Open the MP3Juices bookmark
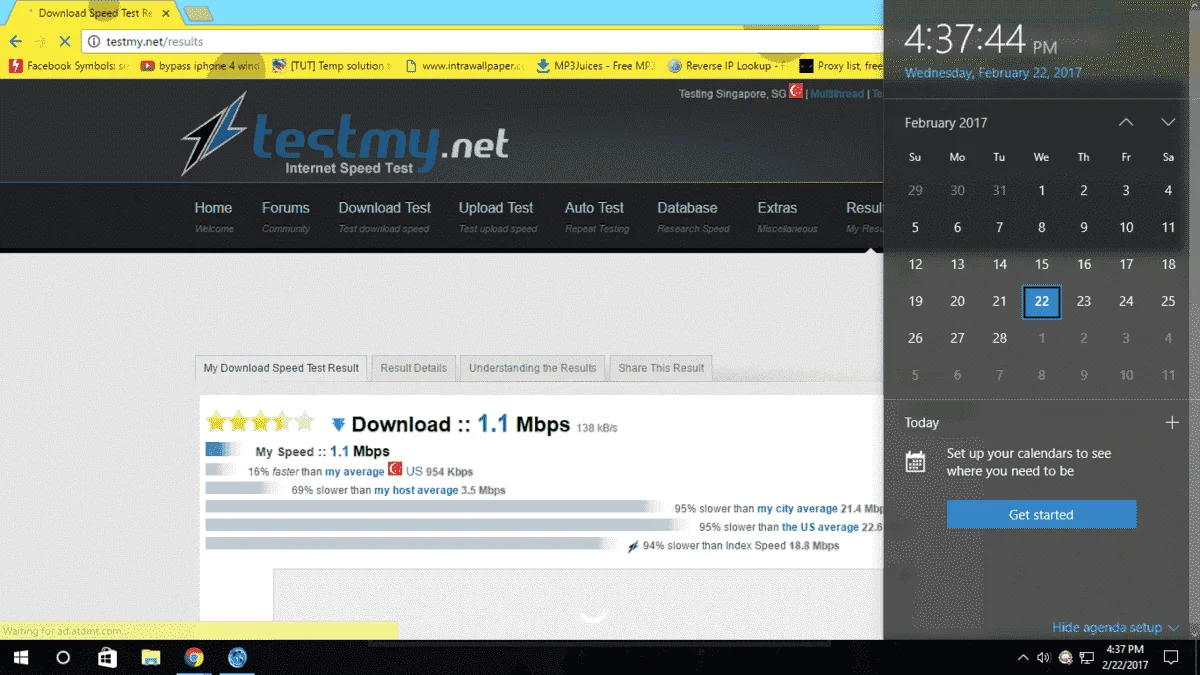Screen dimensions: 1200x675 [x=595, y=66]
